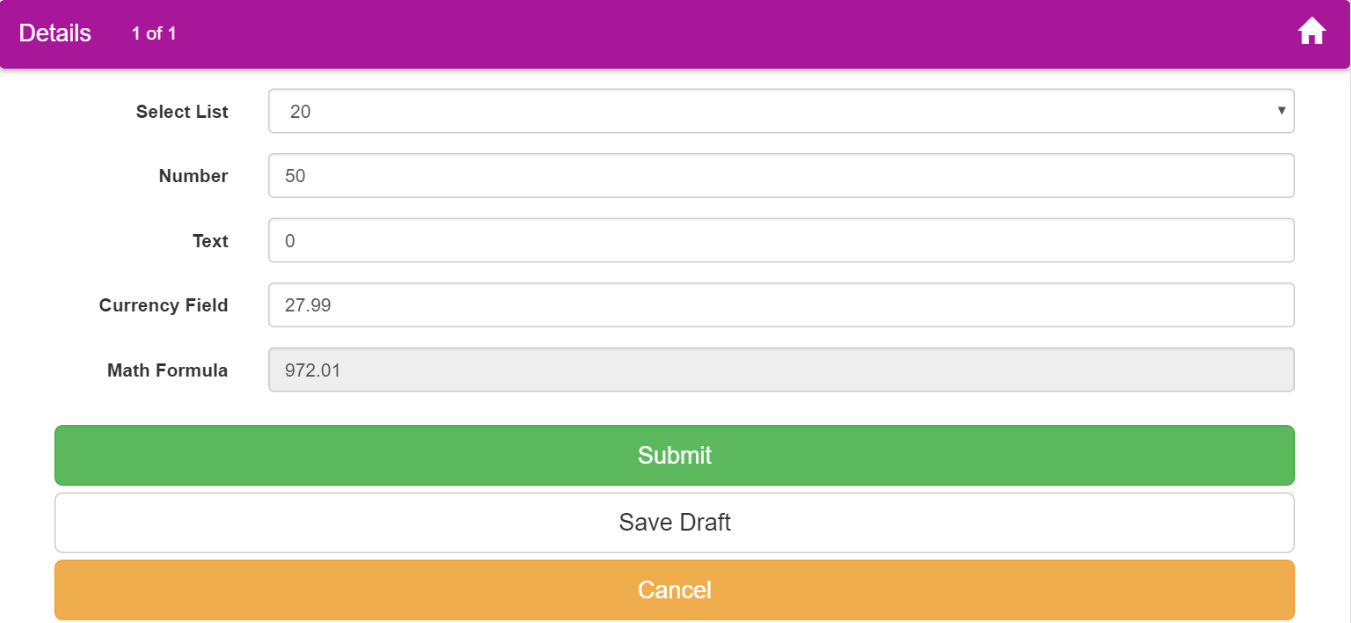Focus the Number field containing 50
The image size is (1351, 623).
tap(781, 176)
